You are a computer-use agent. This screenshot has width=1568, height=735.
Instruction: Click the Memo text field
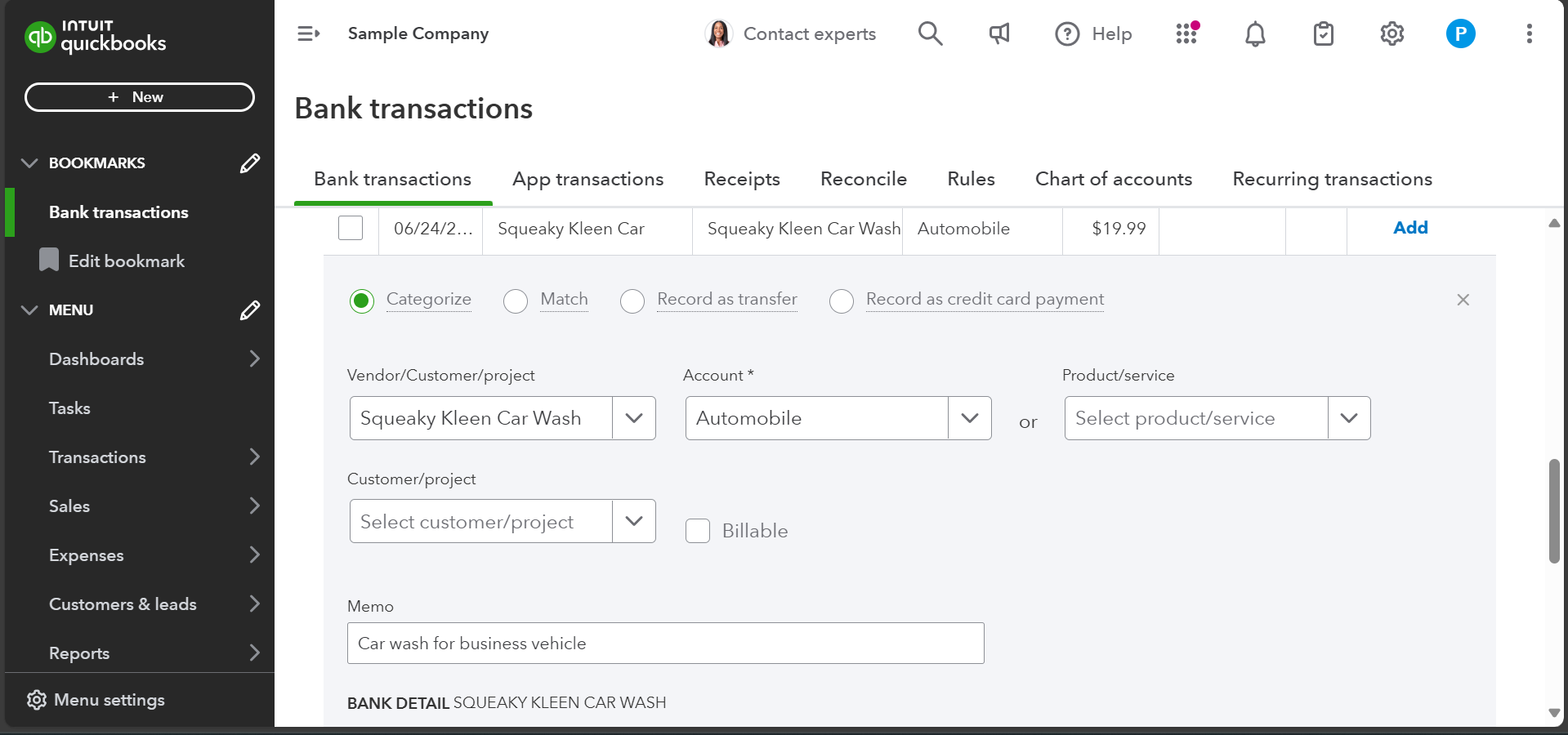[665, 644]
